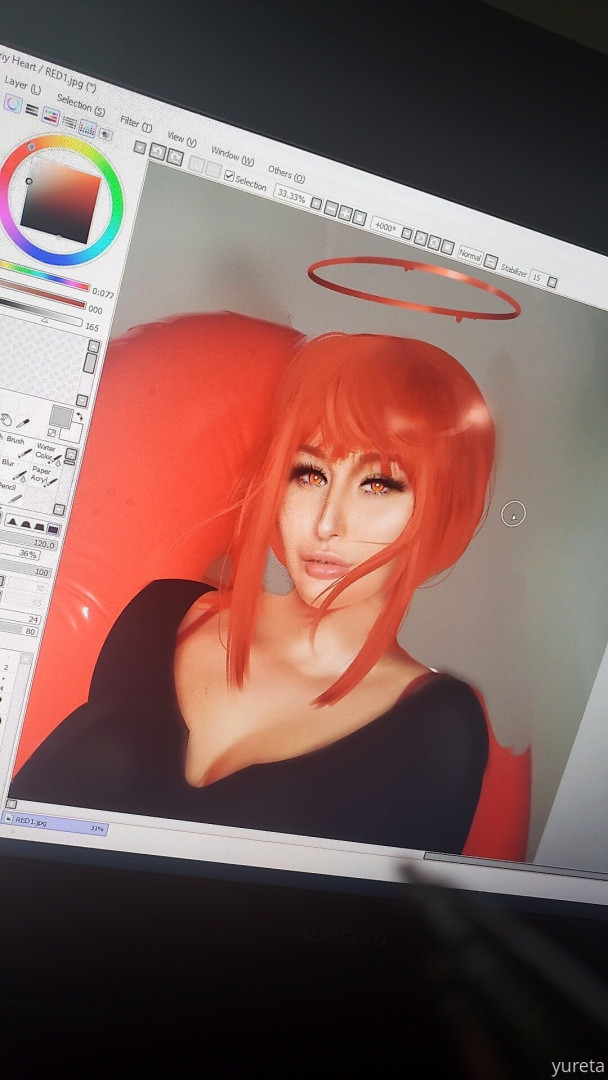Screen dimensions: 608x1080
Task: Click the redo arrow button
Action: (x=174, y=156)
